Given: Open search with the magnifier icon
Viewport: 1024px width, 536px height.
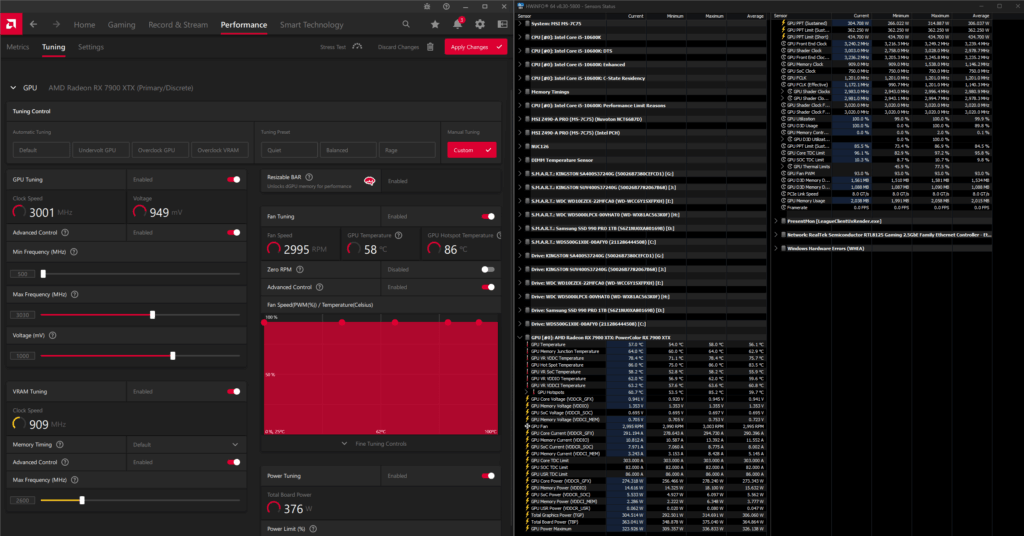Looking at the screenshot, I should click(x=406, y=24).
